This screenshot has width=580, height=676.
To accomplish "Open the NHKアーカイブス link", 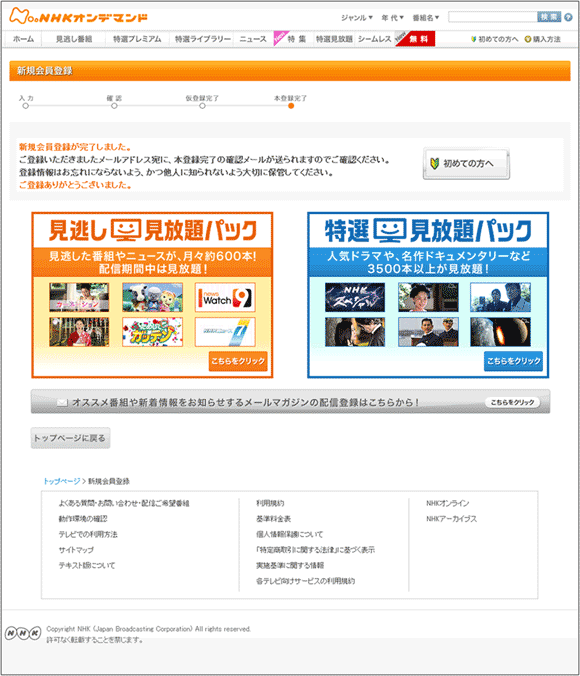I will [x=451, y=519].
